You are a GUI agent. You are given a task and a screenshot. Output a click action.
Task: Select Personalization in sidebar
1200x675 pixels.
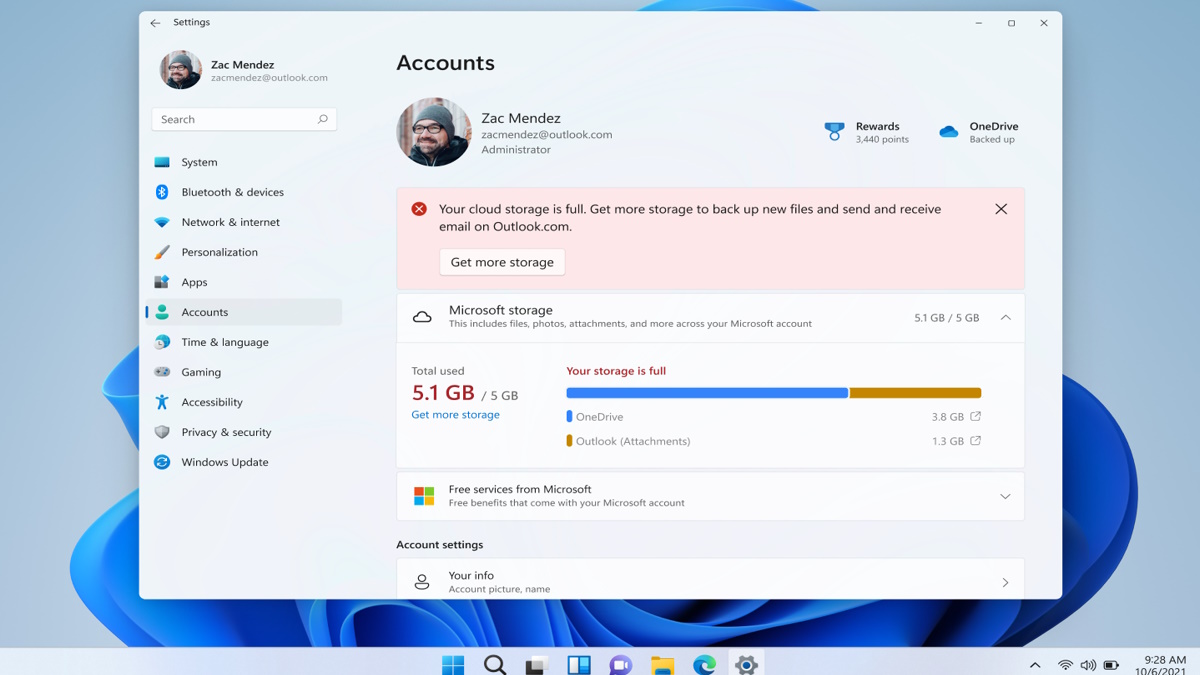coord(244,252)
